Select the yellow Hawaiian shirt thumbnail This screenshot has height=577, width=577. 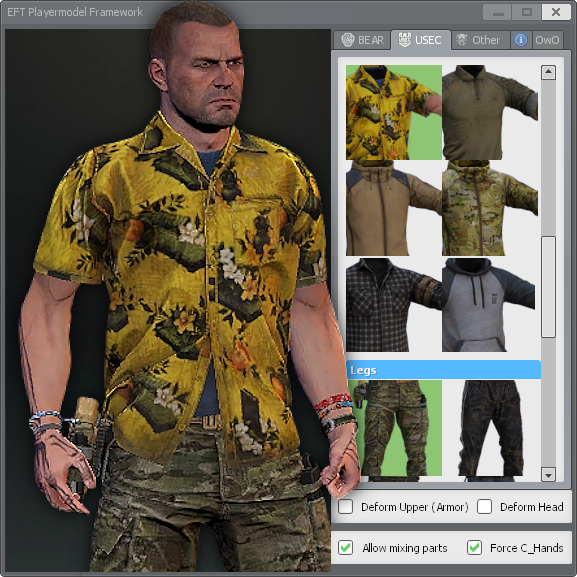pos(394,112)
